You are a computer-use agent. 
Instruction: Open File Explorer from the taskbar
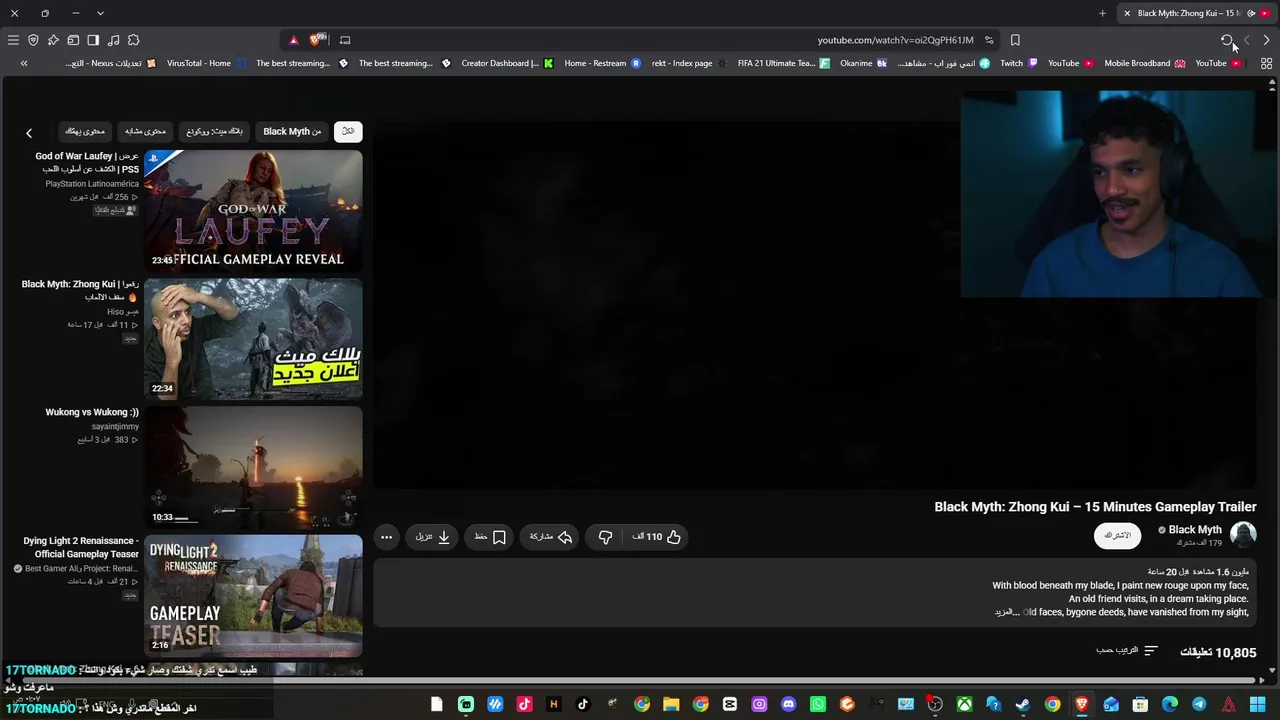pos(671,705)
